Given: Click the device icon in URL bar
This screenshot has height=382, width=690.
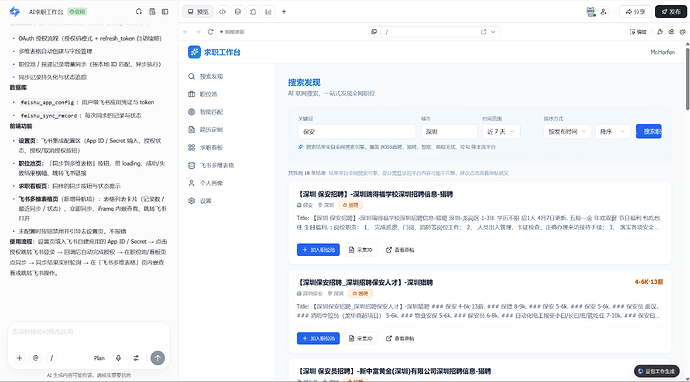Looking at the screenshot, I should pyautogui.click(x=374, y=32).
